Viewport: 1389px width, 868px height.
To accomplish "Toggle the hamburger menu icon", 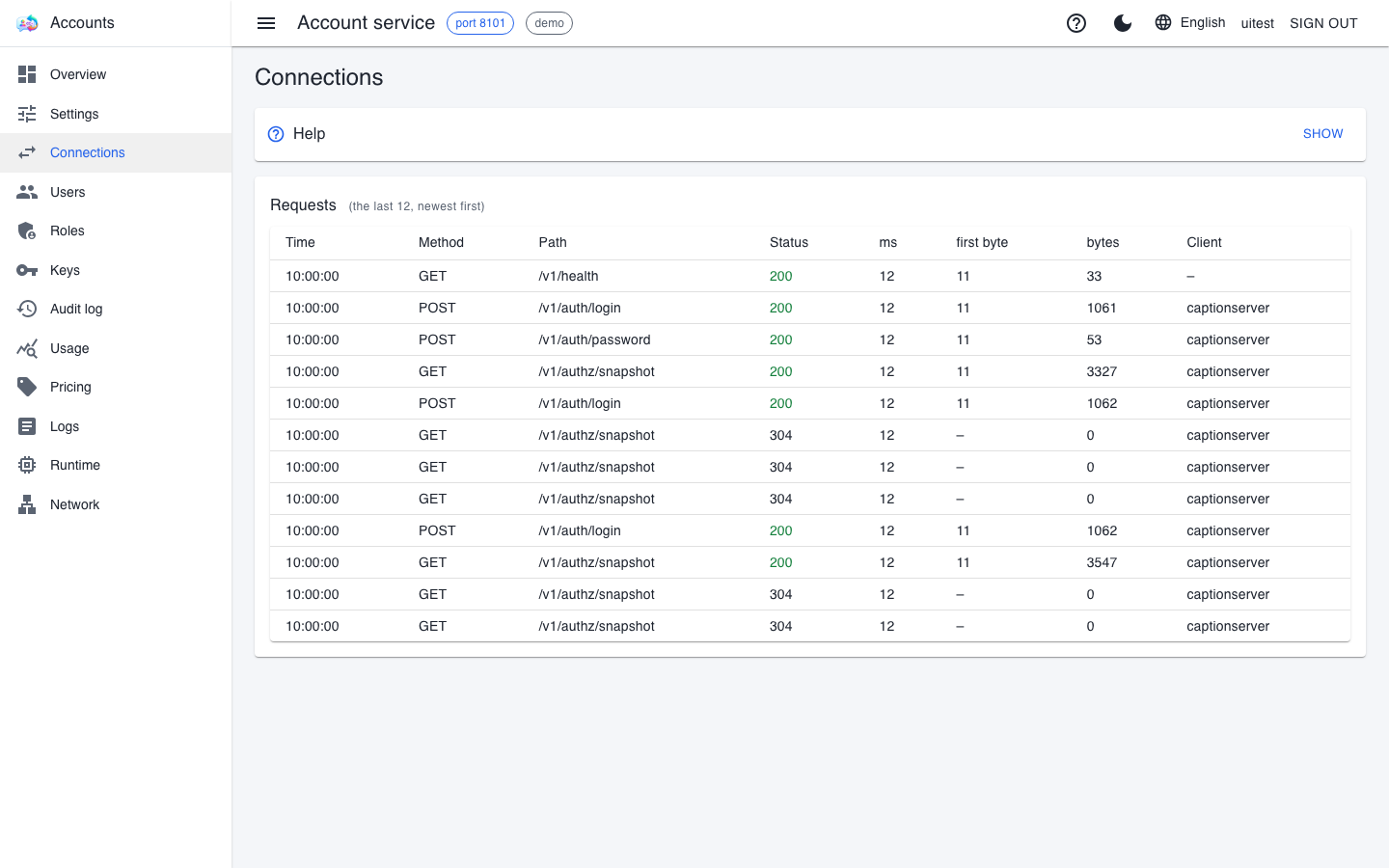I will 266,23.
